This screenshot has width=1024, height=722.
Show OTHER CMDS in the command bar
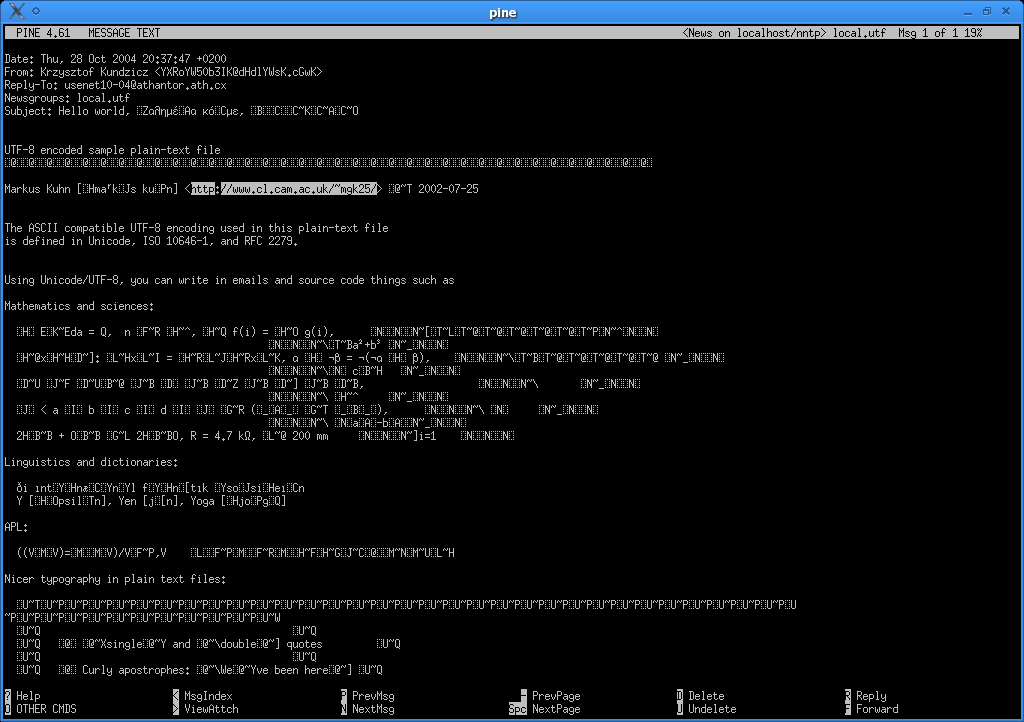click(x=40, y=709)
